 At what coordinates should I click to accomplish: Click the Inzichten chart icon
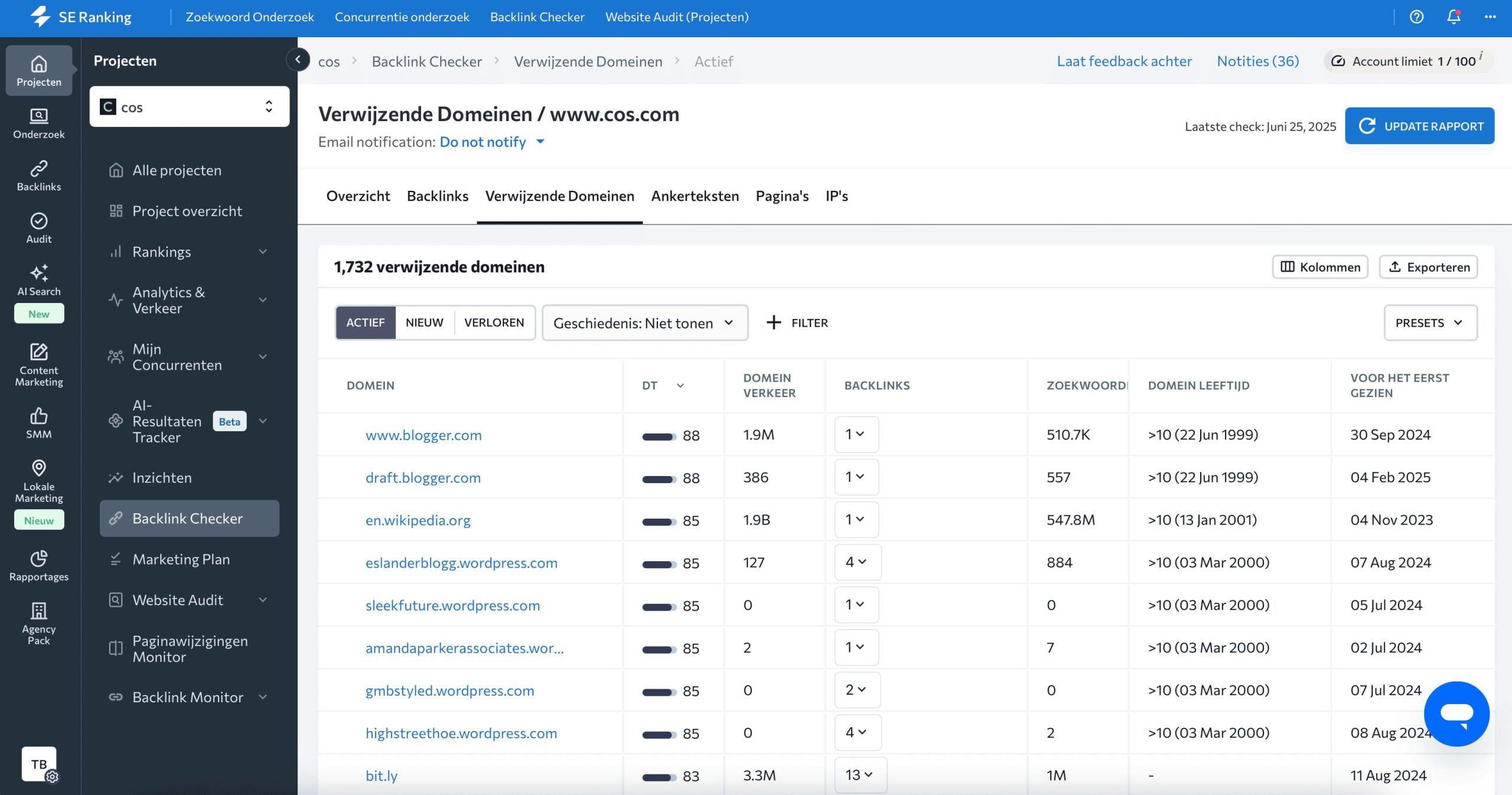point(116,477)
